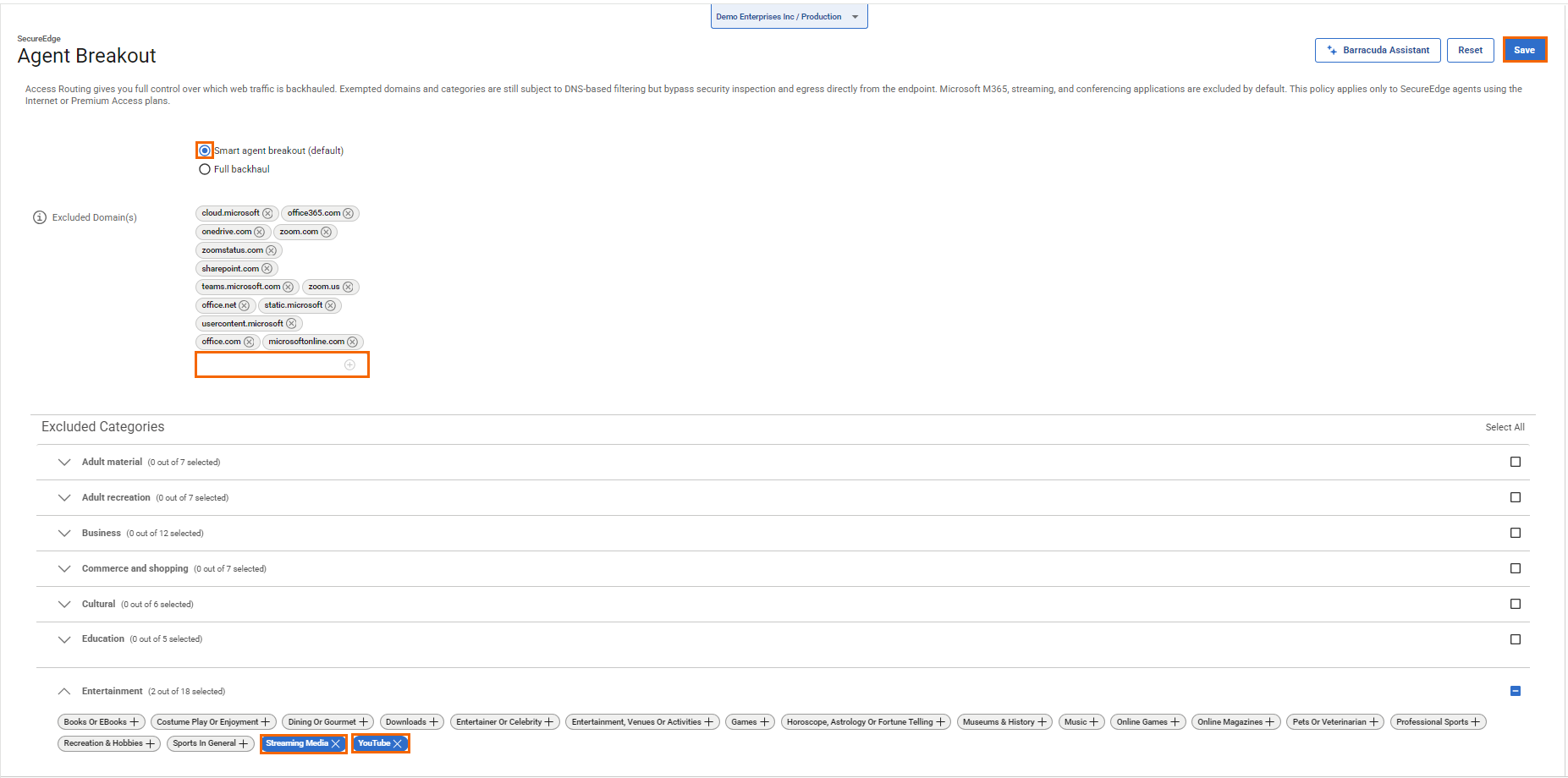
Task: Open the Demo Enterprises Inc / Production dropdown
Action: click(789, 17)
